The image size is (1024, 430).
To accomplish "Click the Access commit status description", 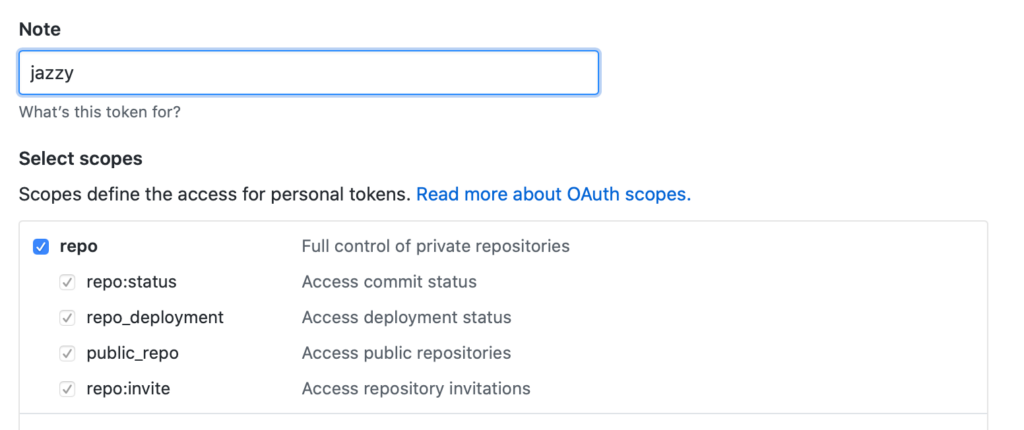I will pos(389,282).
